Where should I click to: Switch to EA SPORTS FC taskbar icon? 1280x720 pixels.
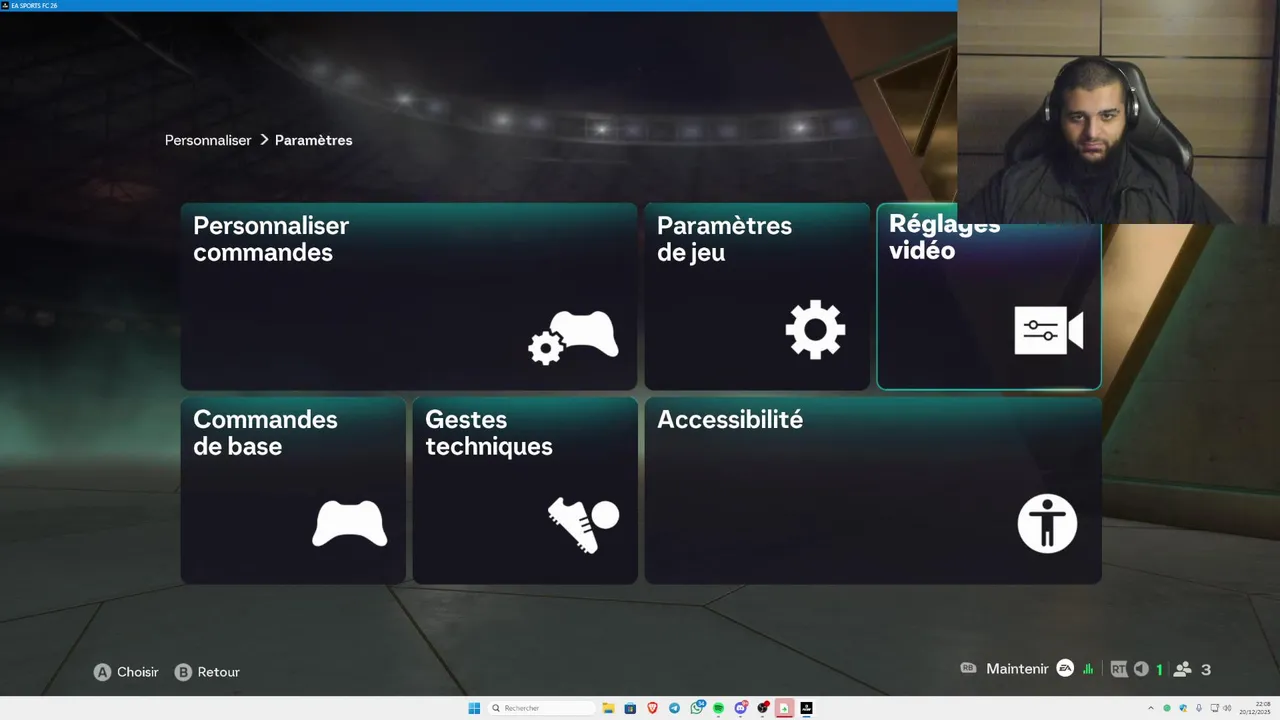(x=806, y=708)
